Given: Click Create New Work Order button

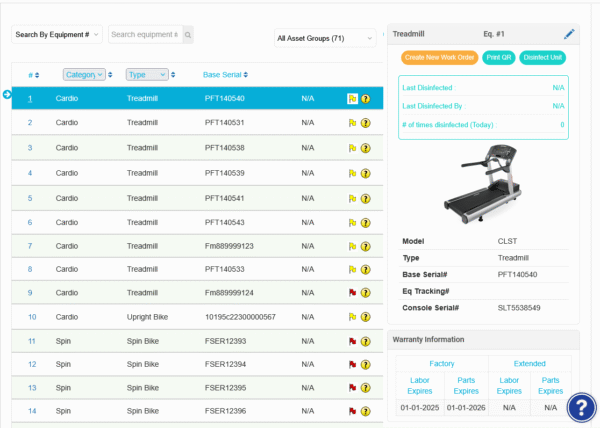Looking at the screenshot, I should [439, 58].
